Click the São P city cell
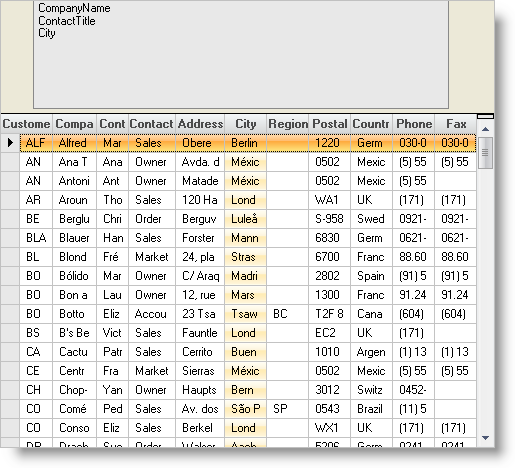515x468 pixels. 246,409
